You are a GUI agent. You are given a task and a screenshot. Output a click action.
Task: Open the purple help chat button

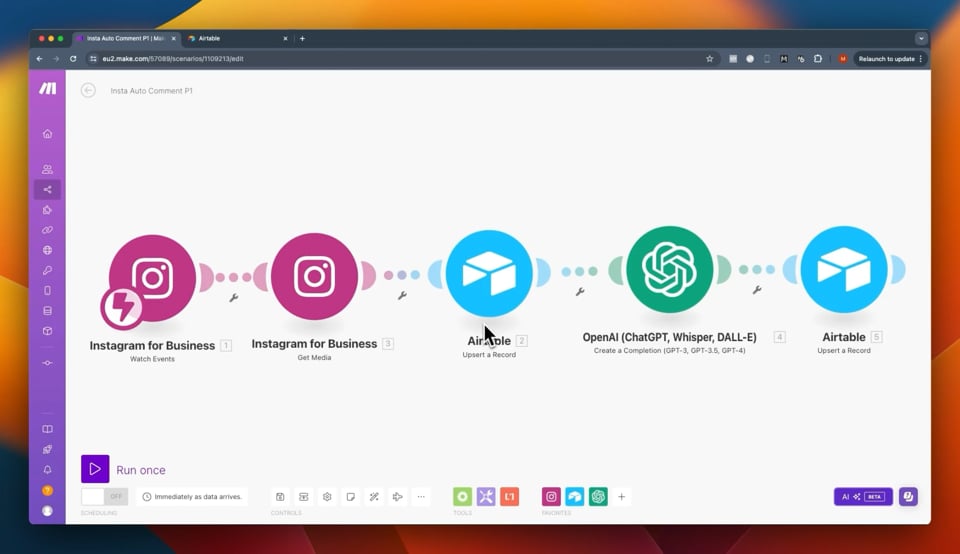point(908,496)
